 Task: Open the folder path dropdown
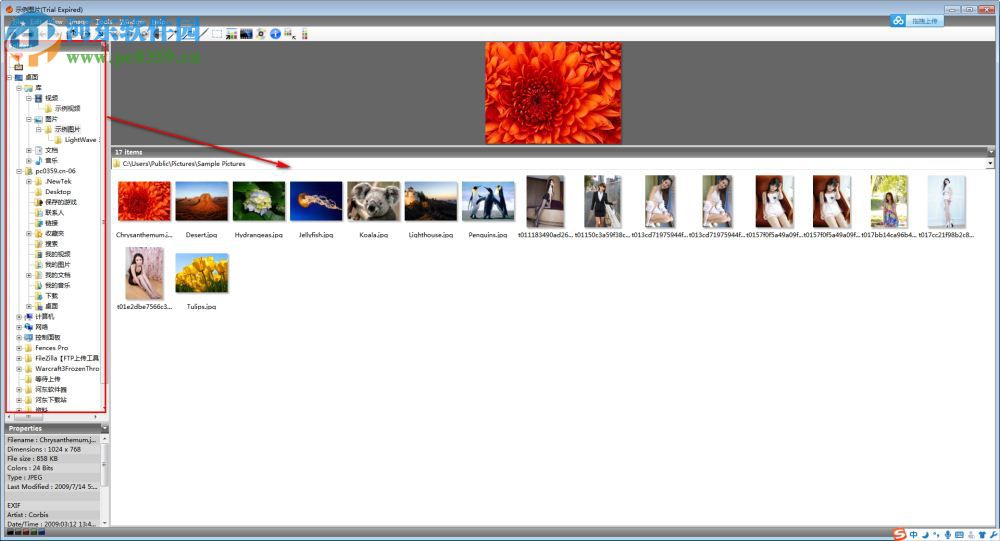coord(990,164)
